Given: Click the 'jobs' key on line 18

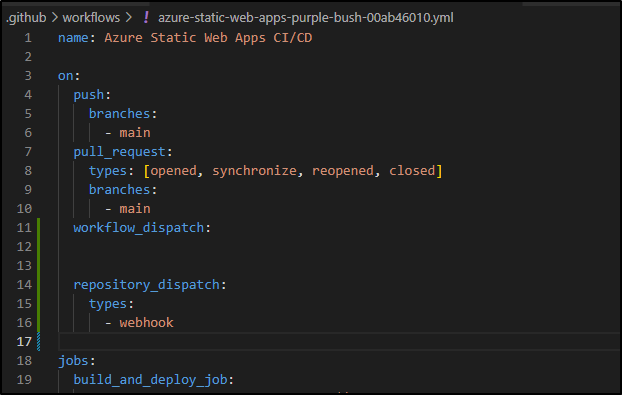Looking at the screenshot, I should point(73,361).
